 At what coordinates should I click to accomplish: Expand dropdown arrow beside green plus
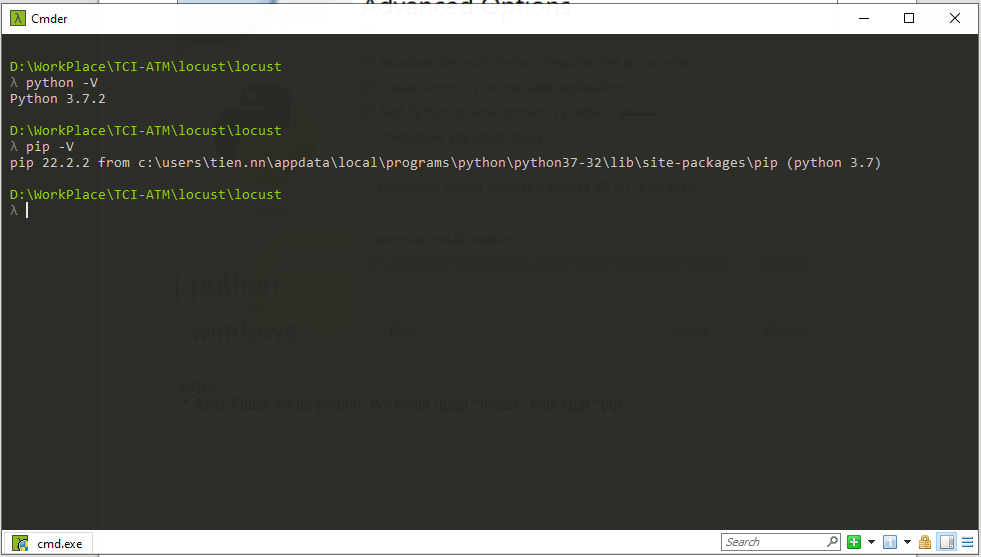click(x=871, y=542)
